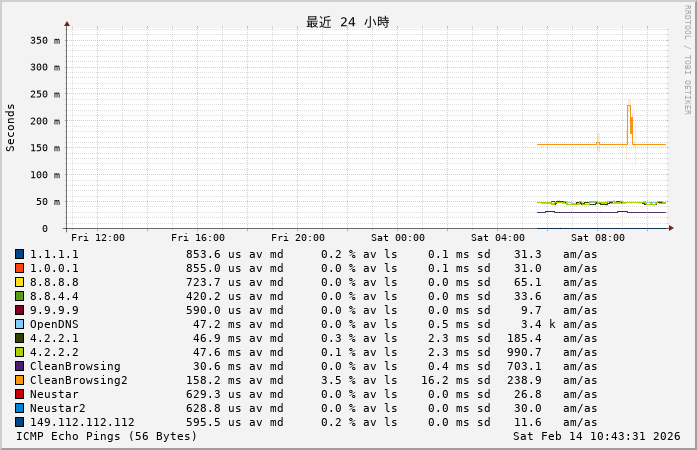Click the graph title 最近 24 小時

347,22
